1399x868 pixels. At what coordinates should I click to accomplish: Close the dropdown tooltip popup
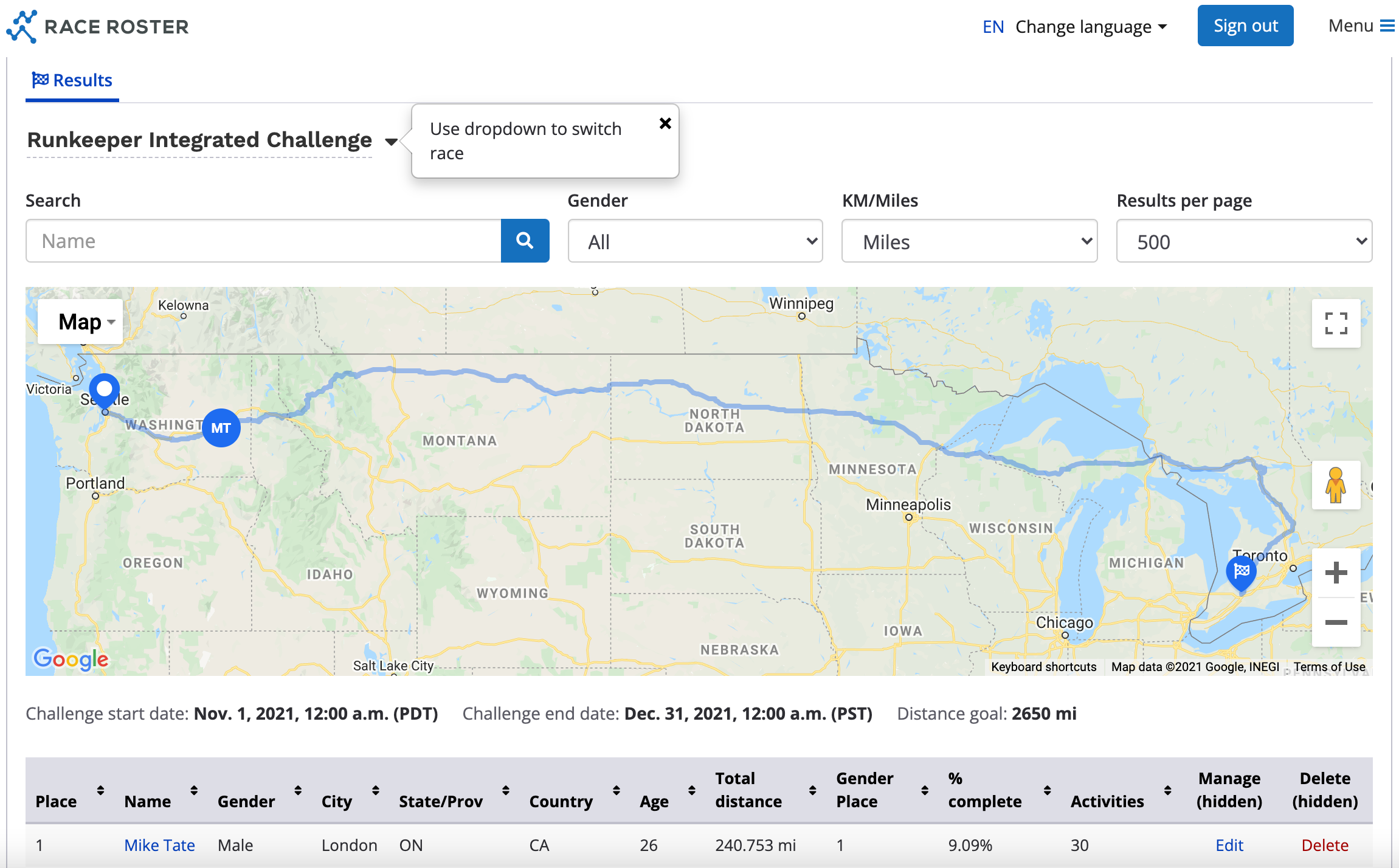tap(665, 123)
